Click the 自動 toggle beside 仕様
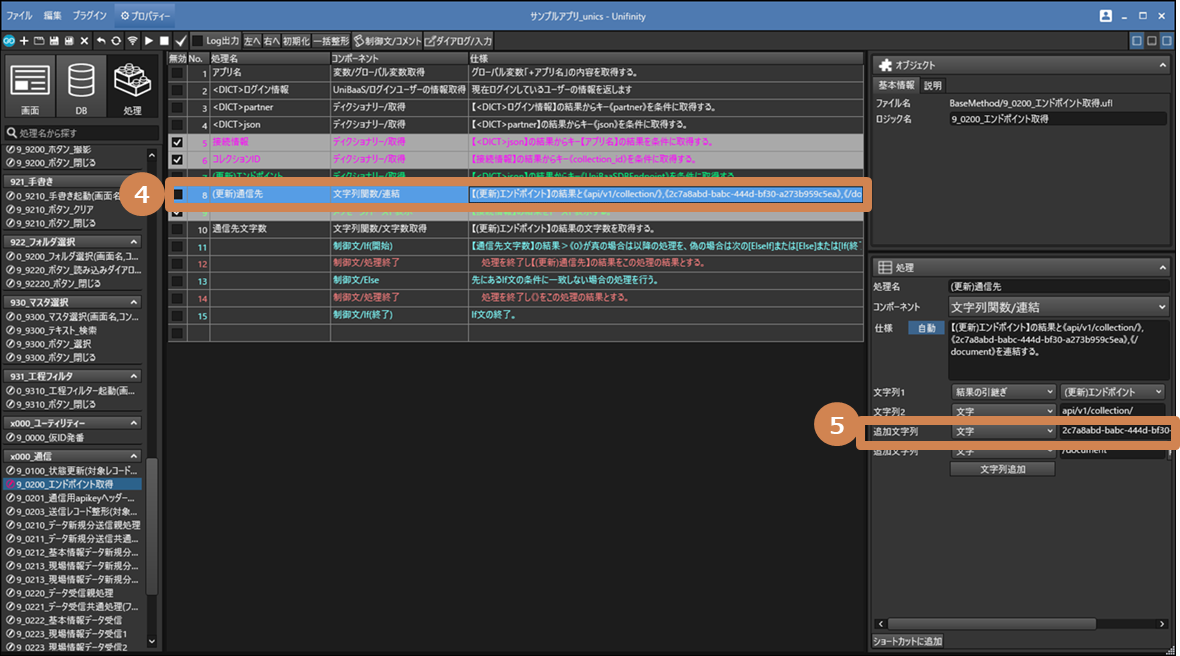This screenshot has height=656, width=1180. point(926,328)
